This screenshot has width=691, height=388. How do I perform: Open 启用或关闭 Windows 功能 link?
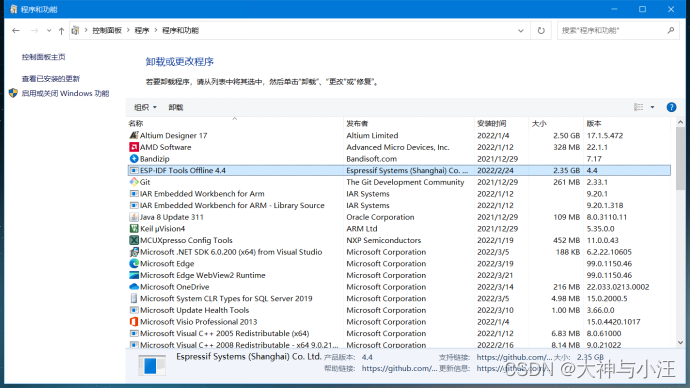(x=65, y=93)
